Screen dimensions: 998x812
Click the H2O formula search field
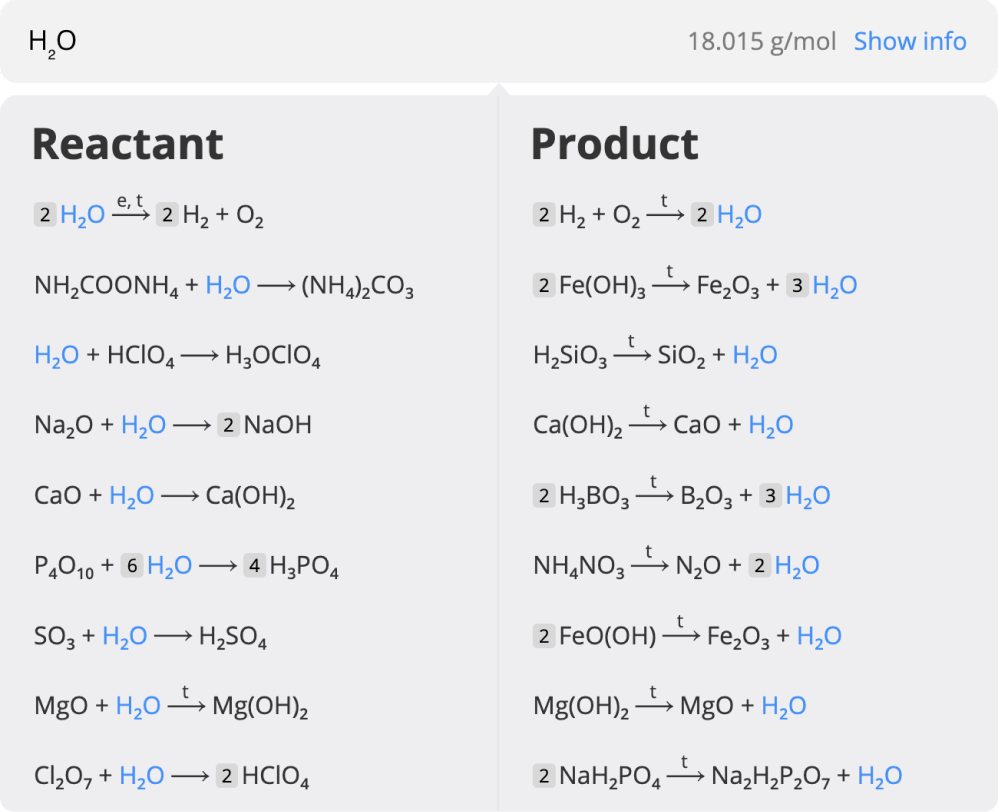tap(46, 41)
